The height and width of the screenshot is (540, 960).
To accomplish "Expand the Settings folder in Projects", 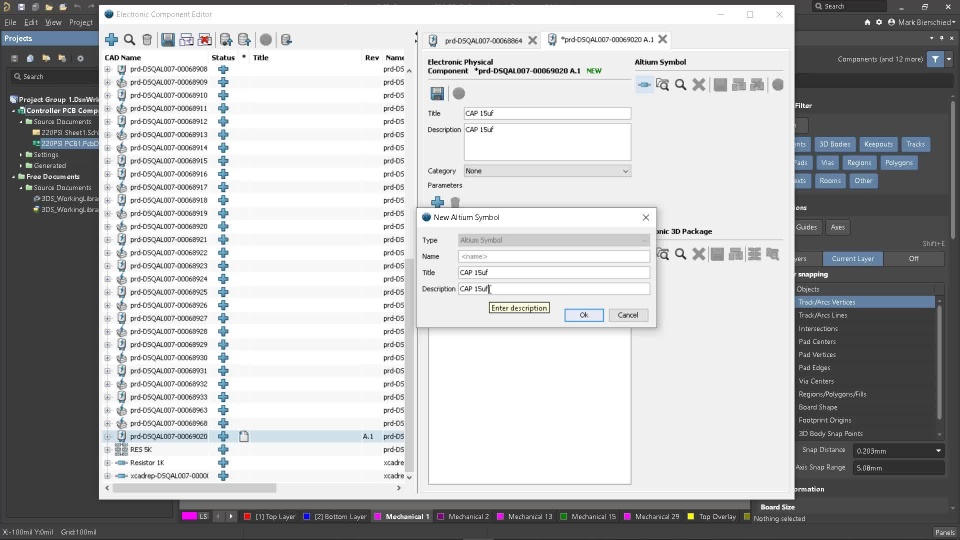I will 21,155.
